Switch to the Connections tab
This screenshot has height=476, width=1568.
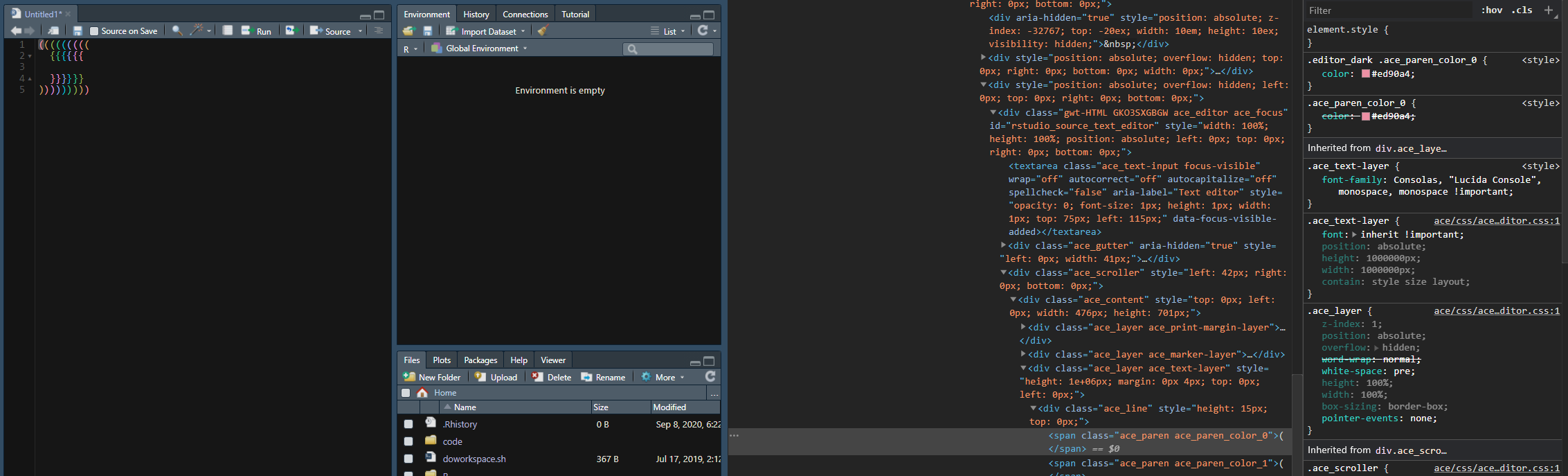tap(525, 14)
